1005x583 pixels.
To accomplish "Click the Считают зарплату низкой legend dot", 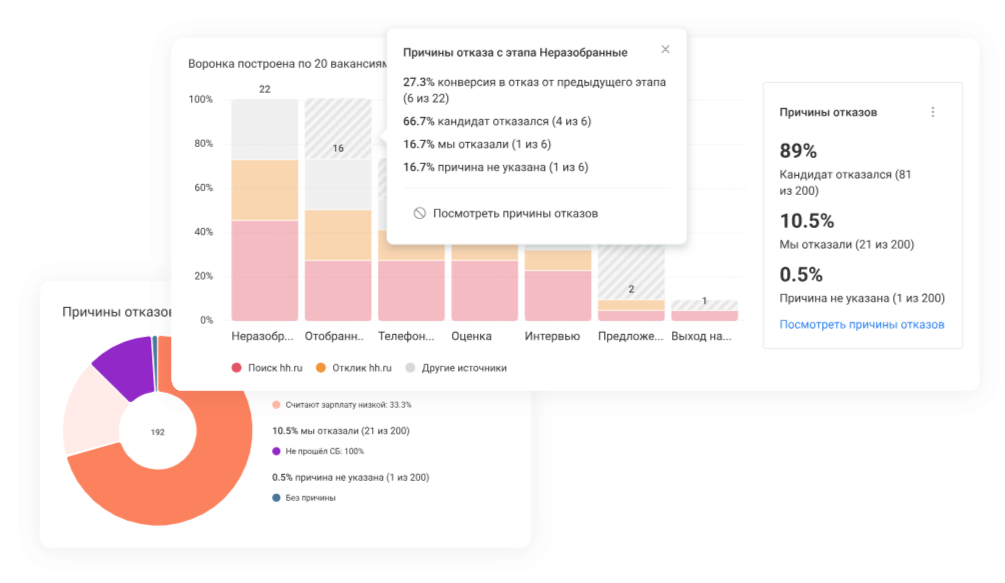I will (277, 405).
